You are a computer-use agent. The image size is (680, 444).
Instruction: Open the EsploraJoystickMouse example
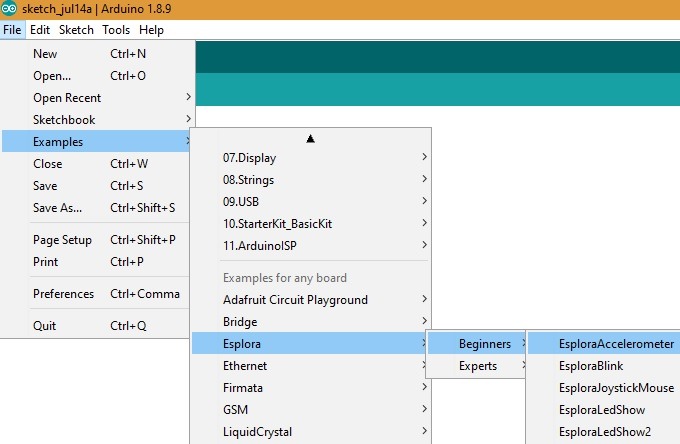[604, 388]
